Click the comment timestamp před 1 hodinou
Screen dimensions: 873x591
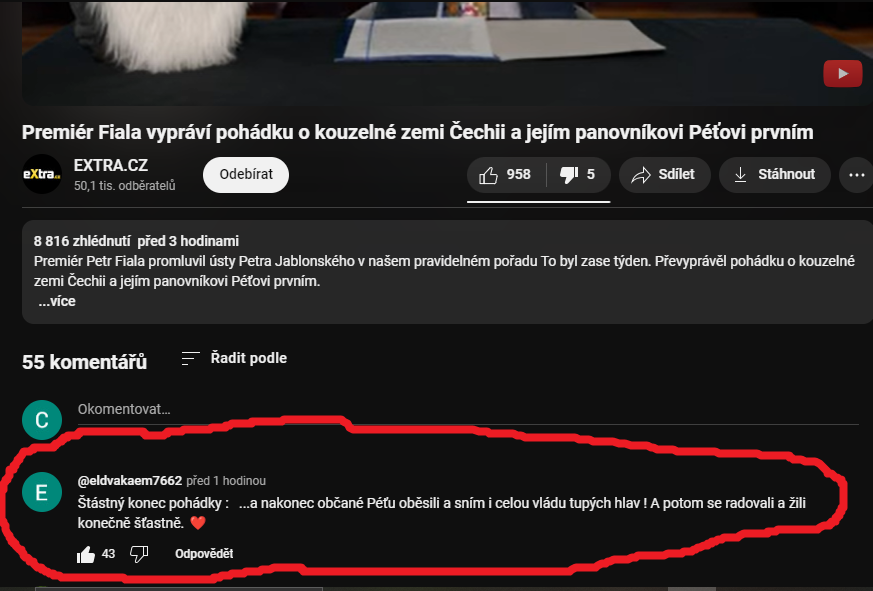point(226,481)
